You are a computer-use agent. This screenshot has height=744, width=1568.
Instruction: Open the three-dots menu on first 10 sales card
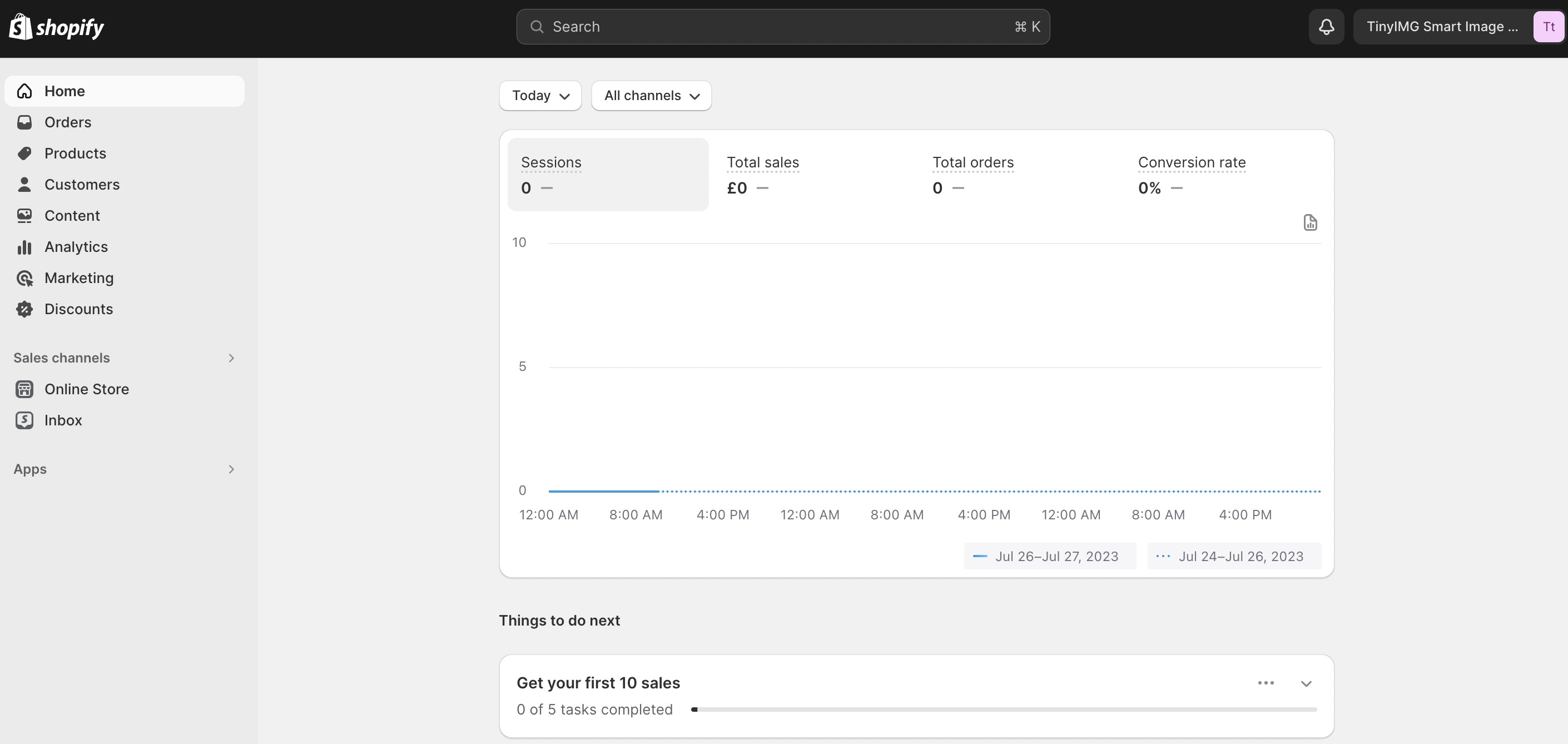tap(1266, 683)
